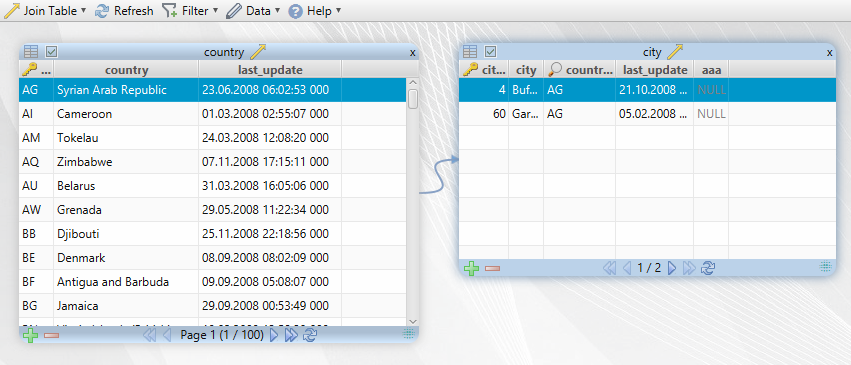Select the Syrian Arab Republic row

(x=212, y=90)
